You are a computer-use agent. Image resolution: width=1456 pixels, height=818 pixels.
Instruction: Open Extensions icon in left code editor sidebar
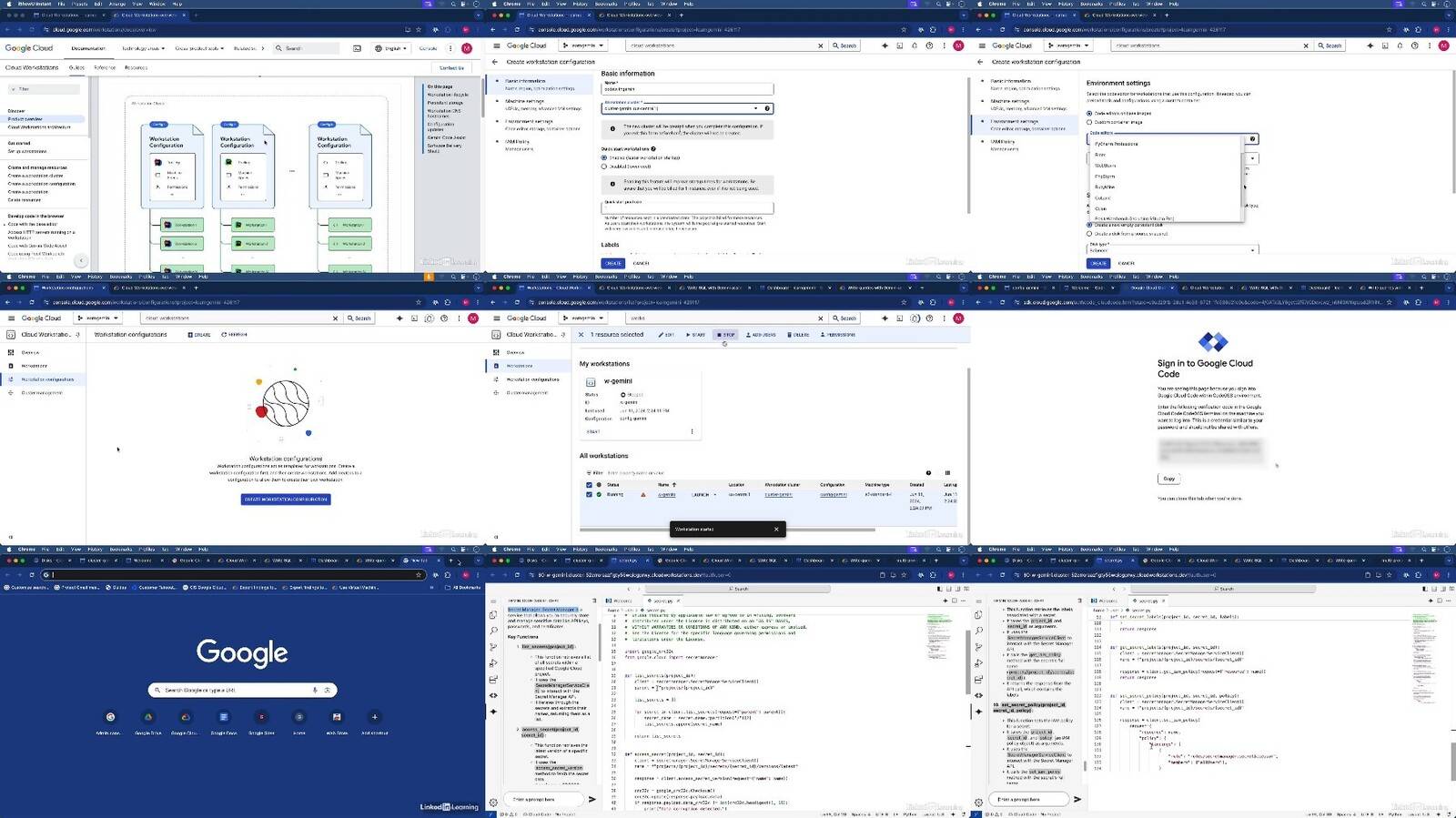493,680
